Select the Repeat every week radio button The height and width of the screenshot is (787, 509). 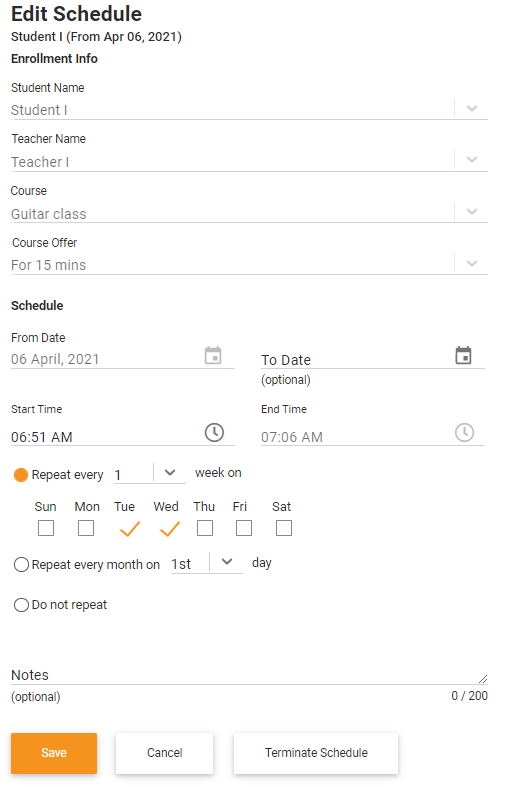(21, 475)
